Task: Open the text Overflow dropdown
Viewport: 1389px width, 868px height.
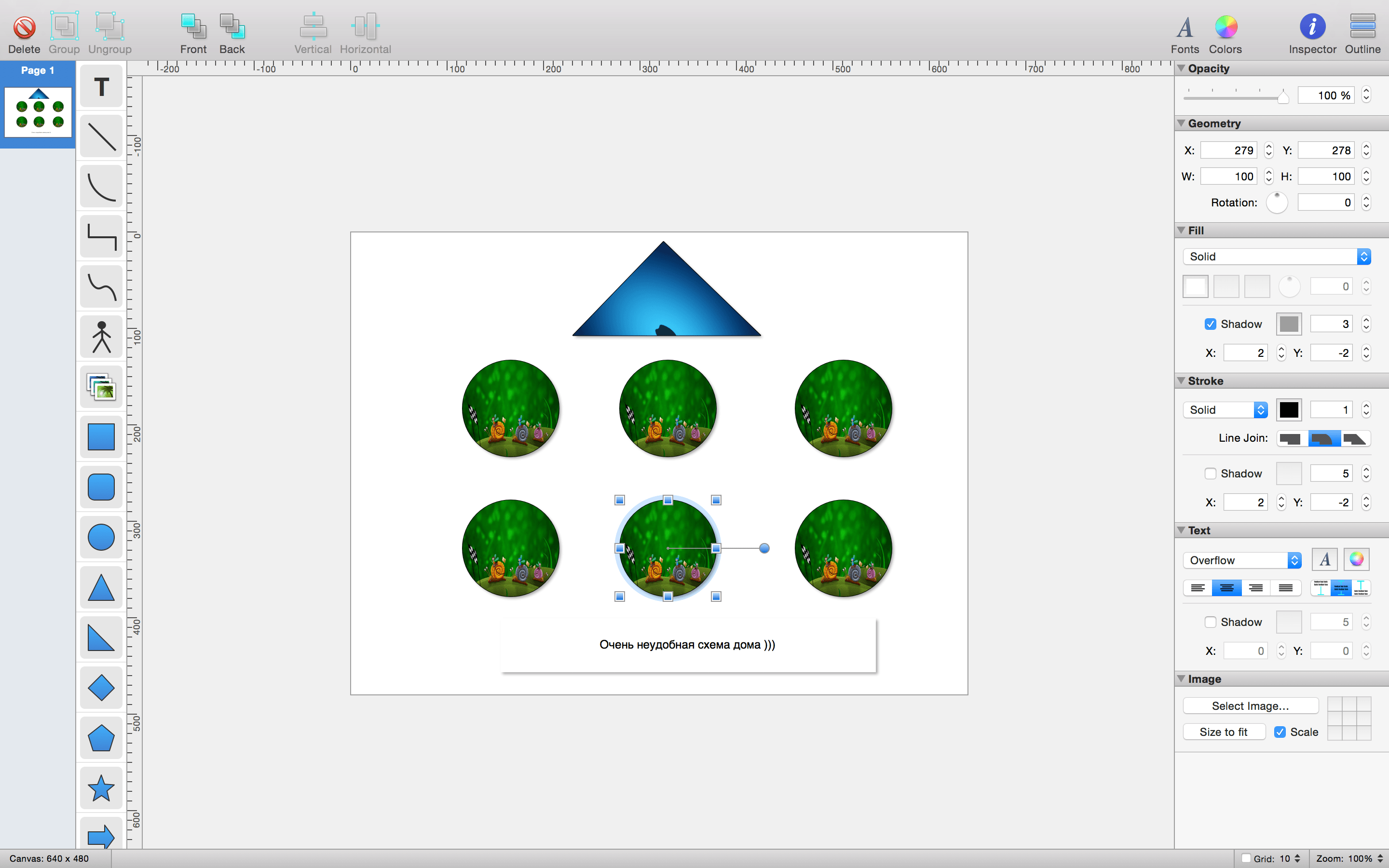Action: pos(1243,560)
